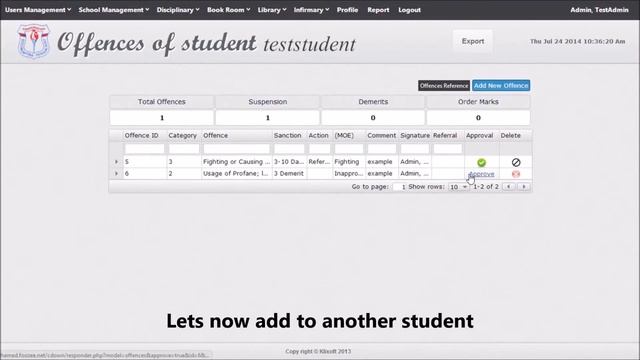Sort by the Signature column header
This screenshot has width=640, height=360.
click(x=415, y=136)
